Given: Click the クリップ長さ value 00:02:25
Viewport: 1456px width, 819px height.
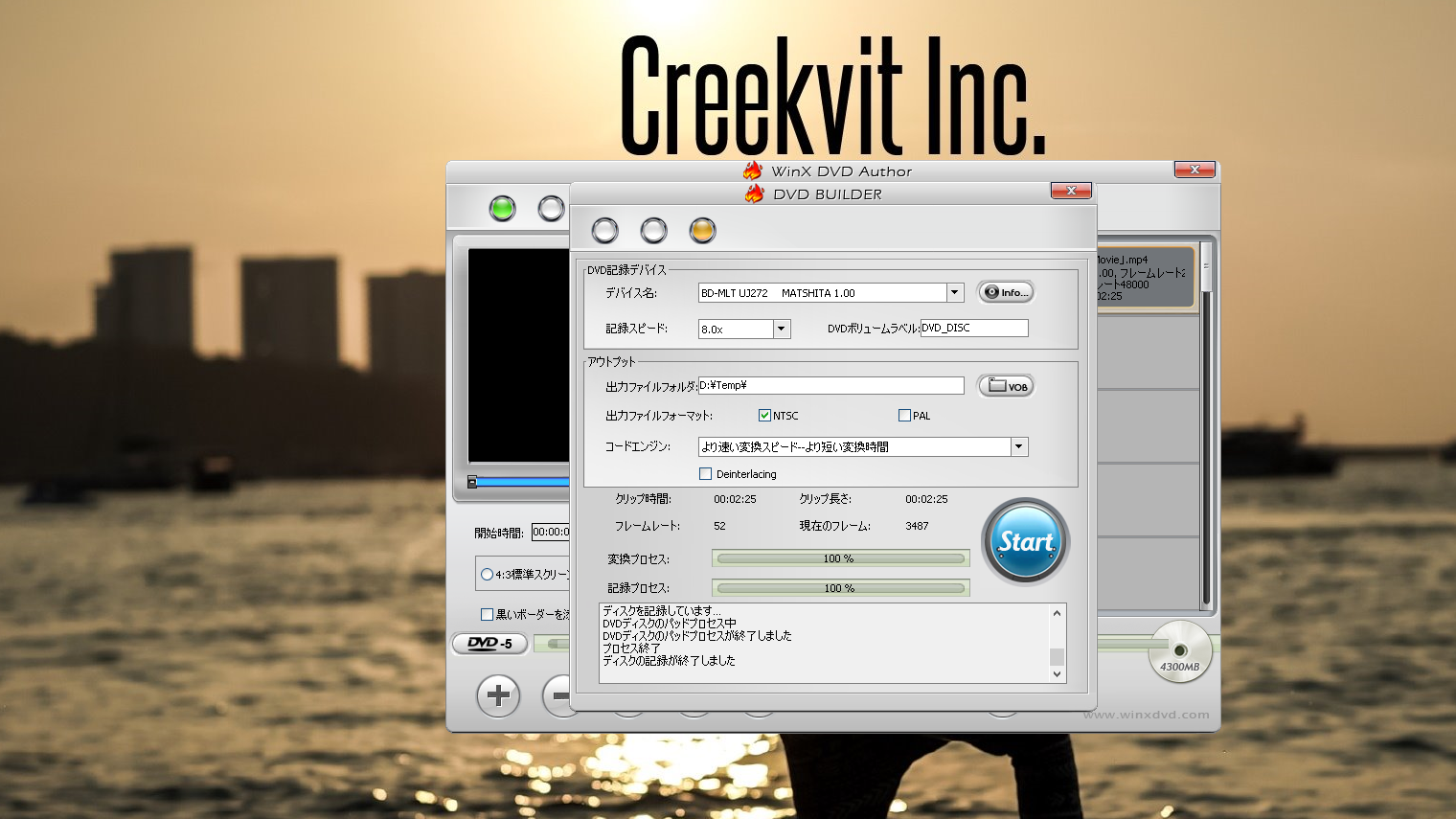Looking at the screenshot, I should point(926,499).
